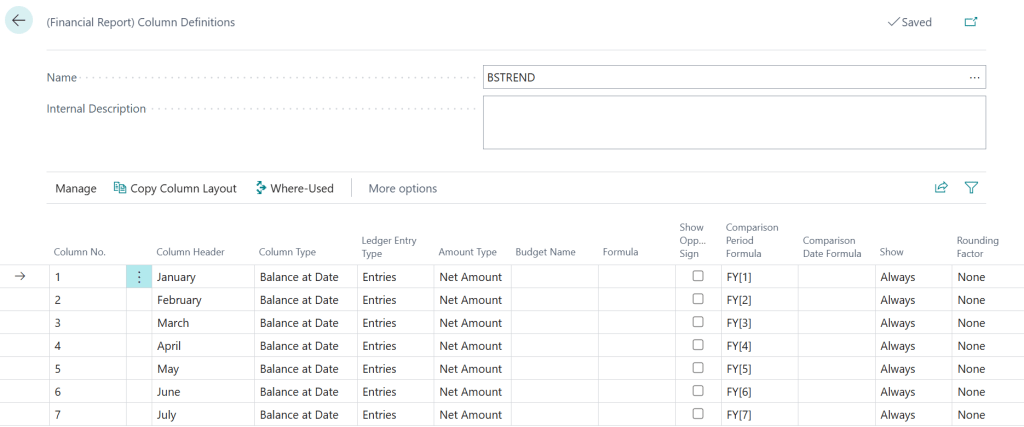Open the Manage menu

tap(76, 188)
